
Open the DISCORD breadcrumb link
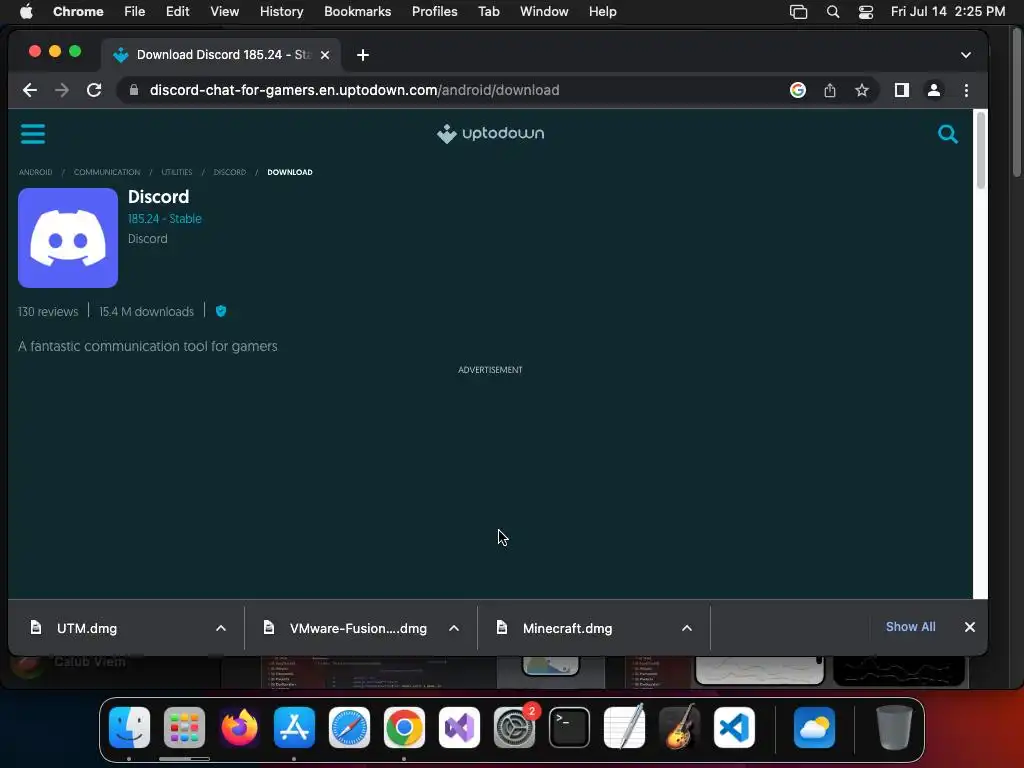pos(230,172)
